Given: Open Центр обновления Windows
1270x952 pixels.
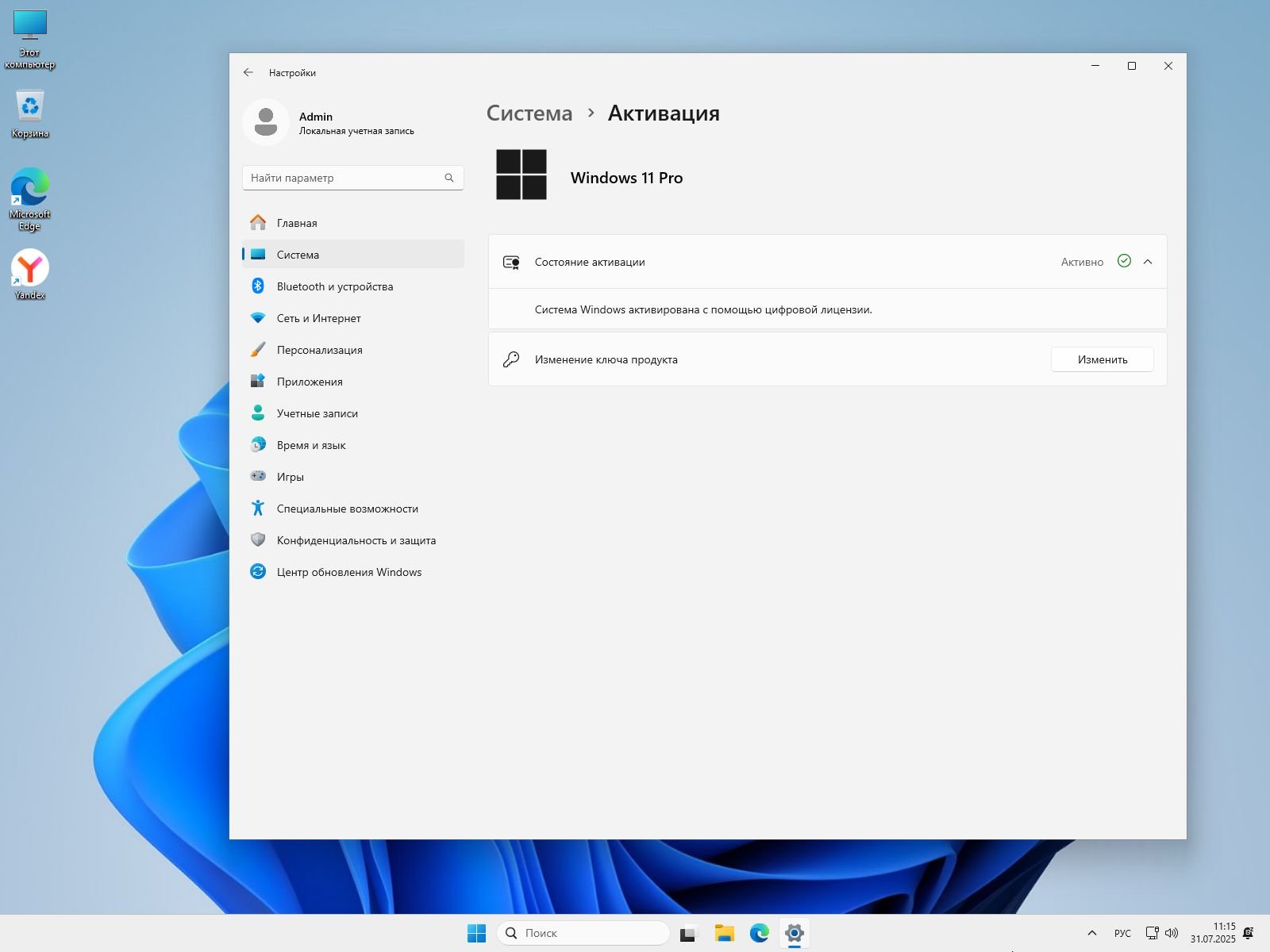Looking at the screenshot, I should point(353,572).
